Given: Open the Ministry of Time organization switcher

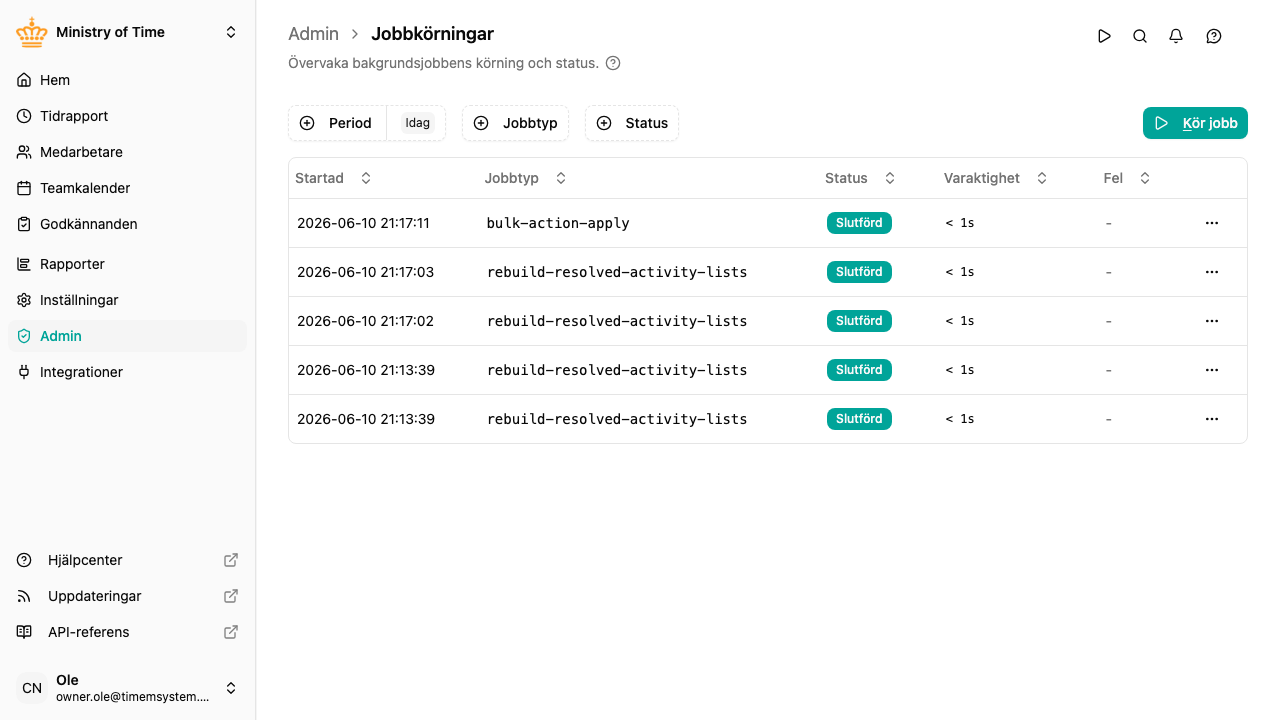Looking at the screenshot, I should [x=128, y=32].
